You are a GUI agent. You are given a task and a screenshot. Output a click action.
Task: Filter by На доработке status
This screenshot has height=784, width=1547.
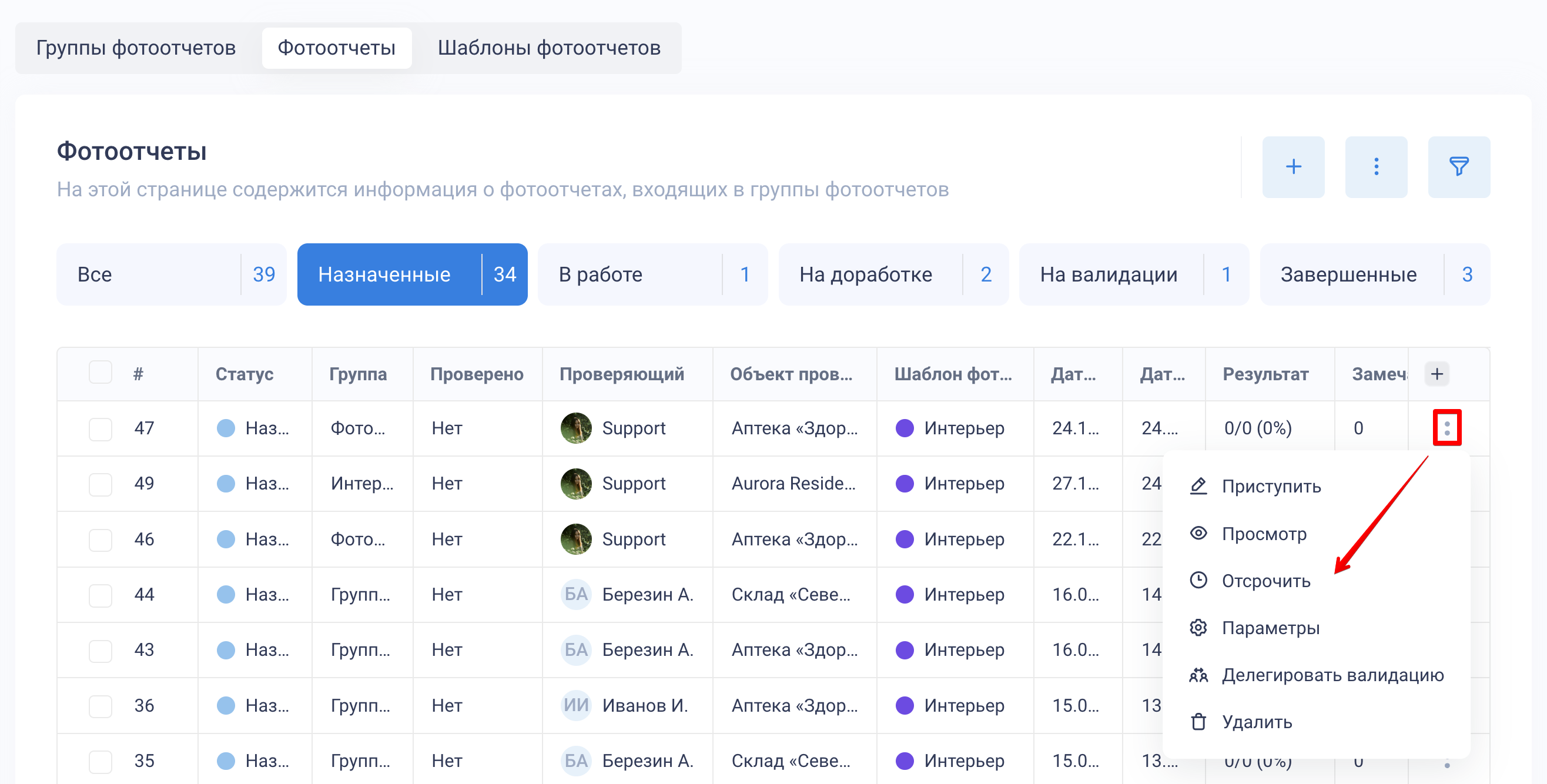click(892, 274)
